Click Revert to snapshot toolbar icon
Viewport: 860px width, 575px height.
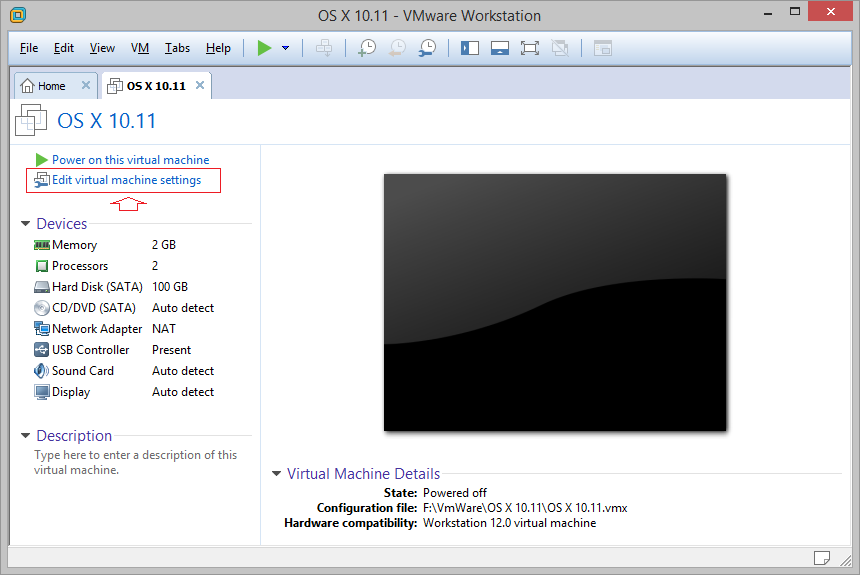click(397, 48)
